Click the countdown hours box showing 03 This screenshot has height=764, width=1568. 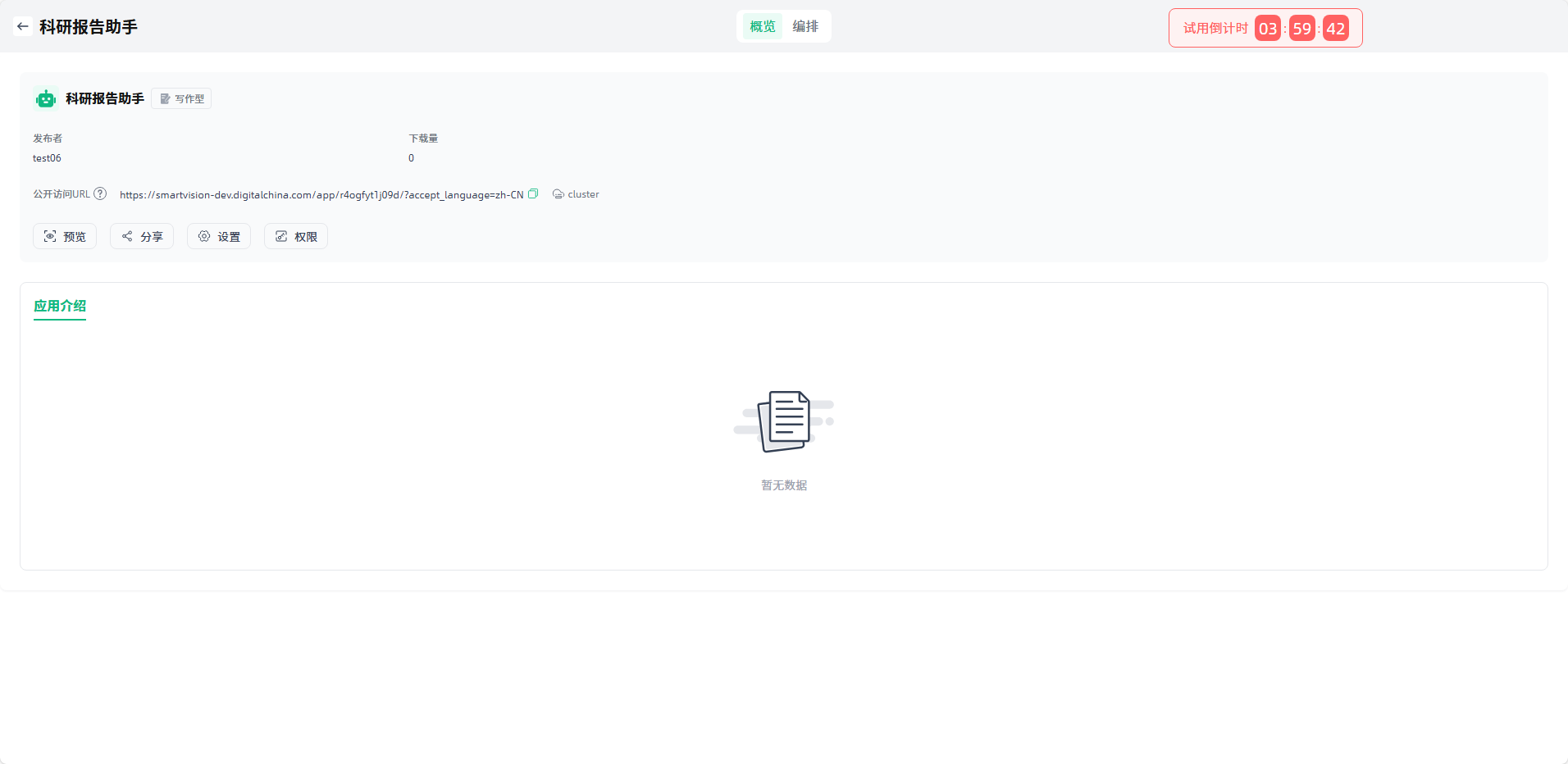click(1267, 29)
